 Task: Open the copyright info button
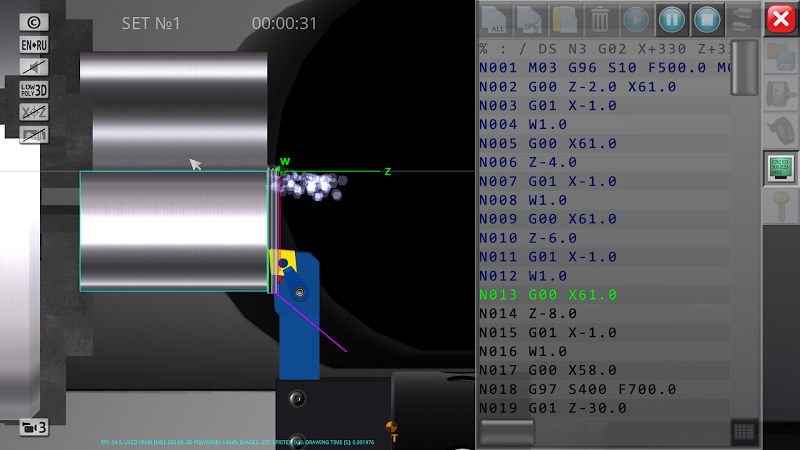tap(34, 22)
